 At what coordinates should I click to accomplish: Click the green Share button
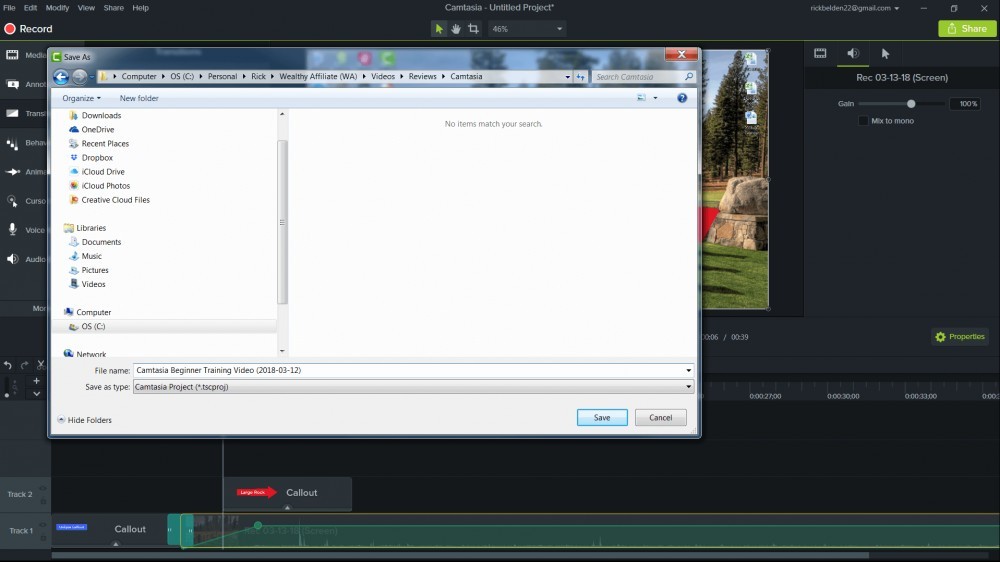[967, 29]
